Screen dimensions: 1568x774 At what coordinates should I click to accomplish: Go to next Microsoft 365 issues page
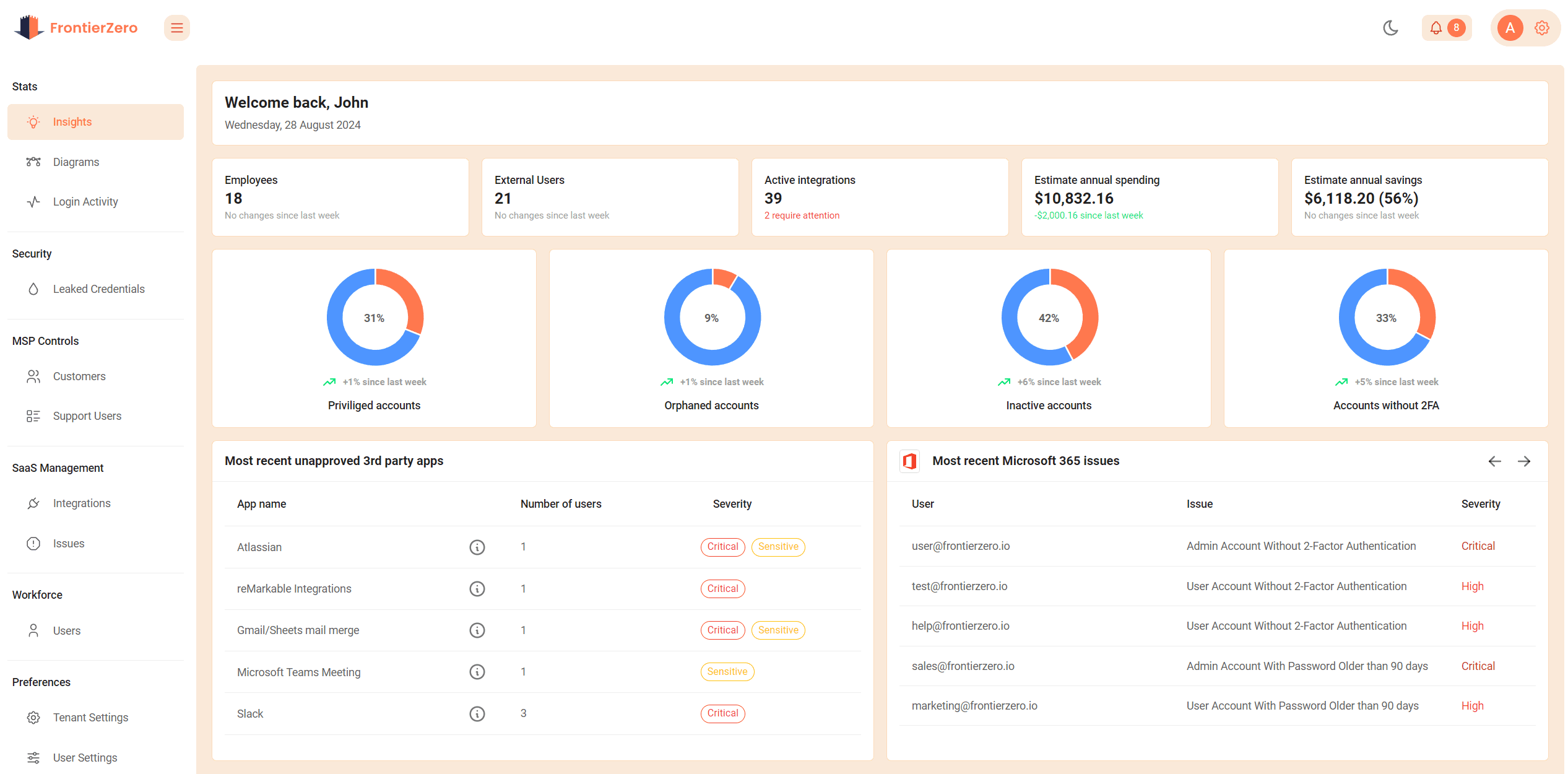pos(1524,461)
